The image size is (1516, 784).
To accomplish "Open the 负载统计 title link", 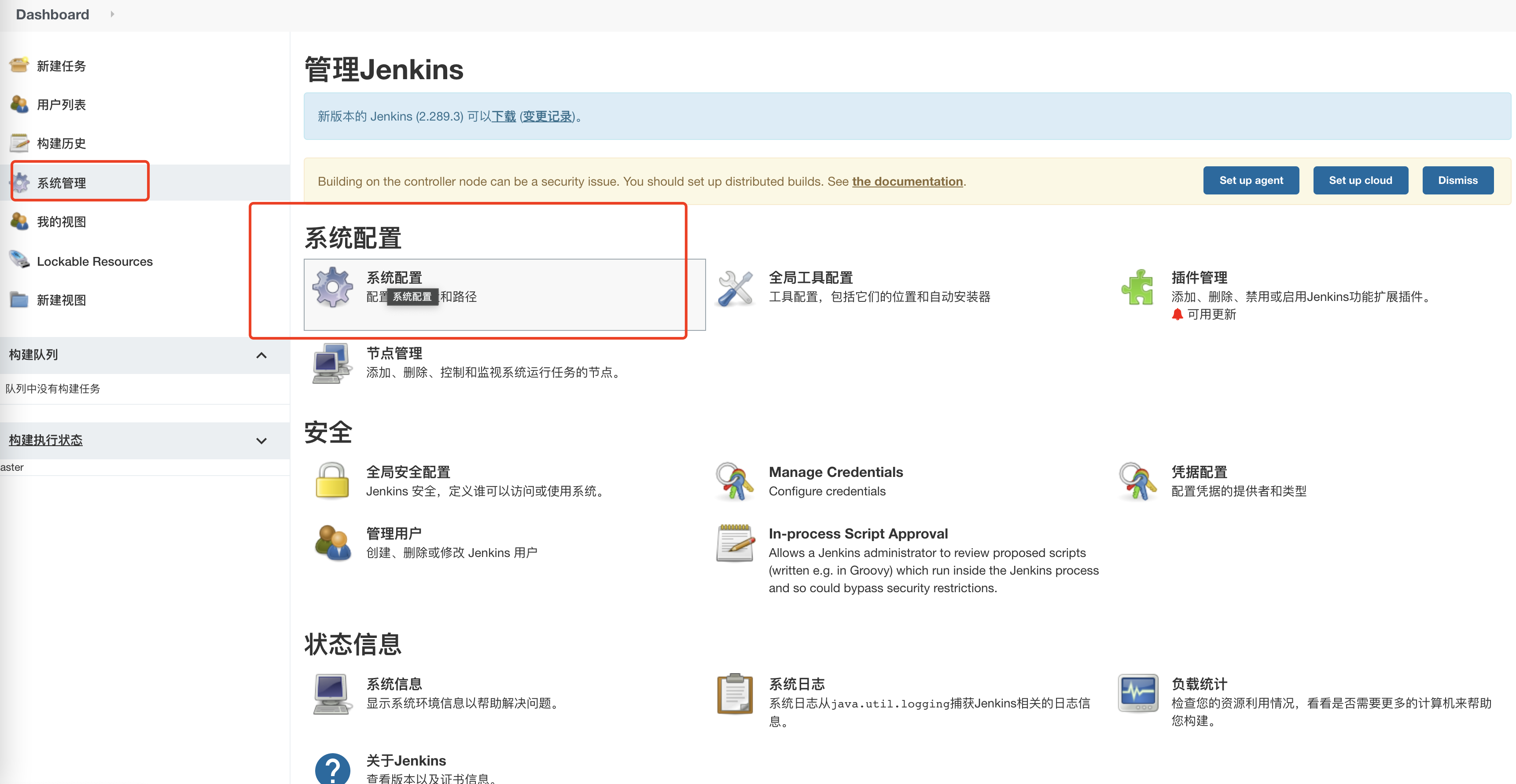I will click(1199, 684).
